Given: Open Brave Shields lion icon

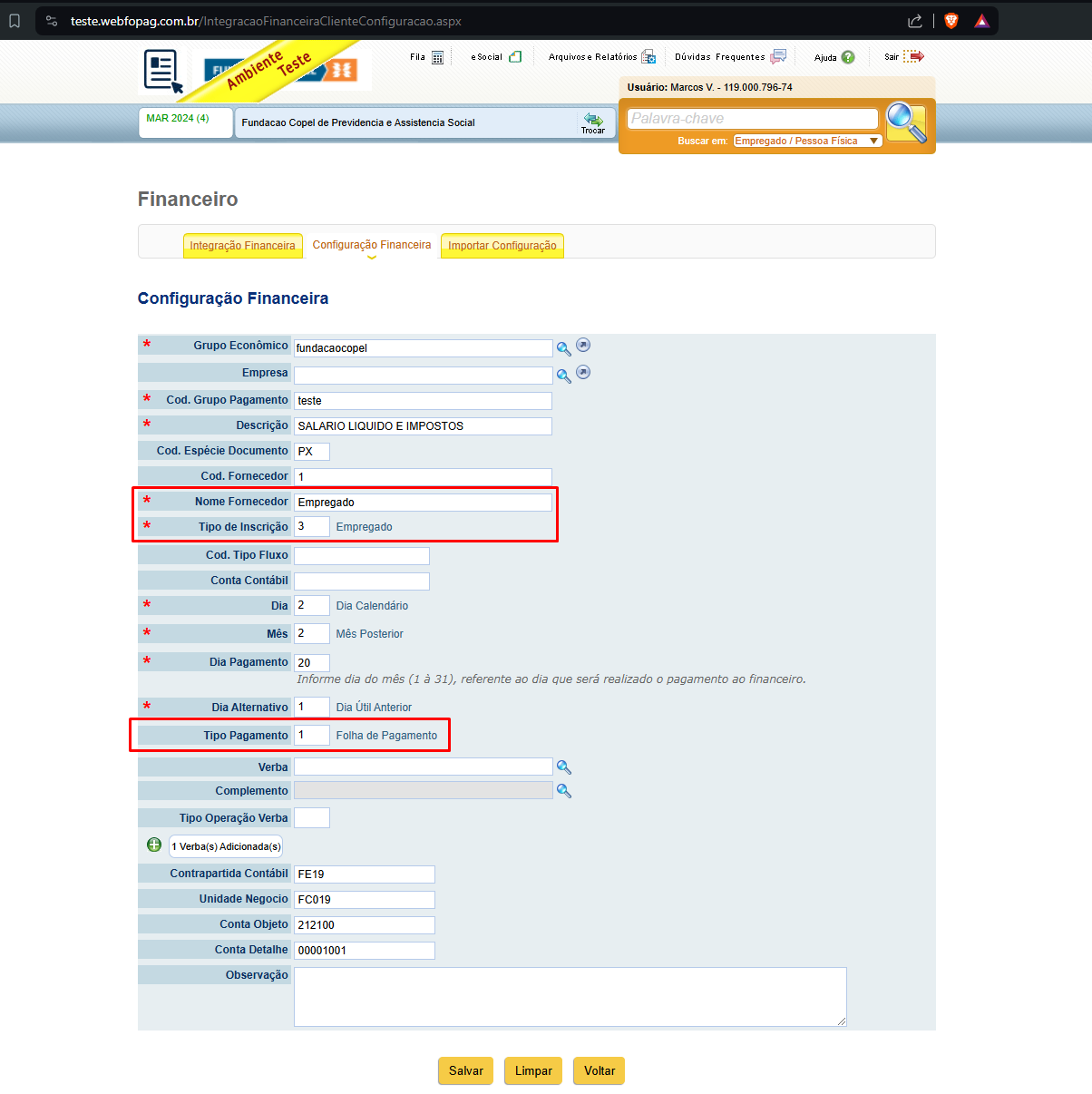Looking at the screenshot, I should click(x=951, y=21).
